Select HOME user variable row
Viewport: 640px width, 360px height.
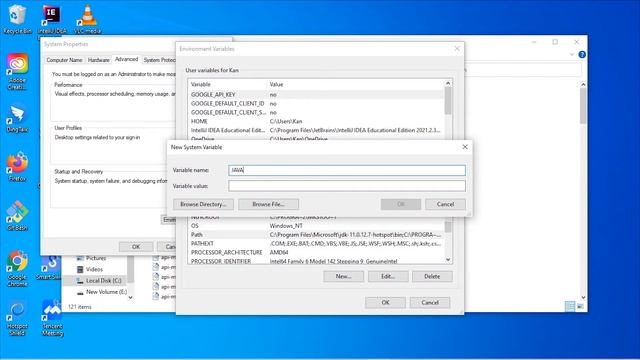pyautogui.click(x=316, y=121)
